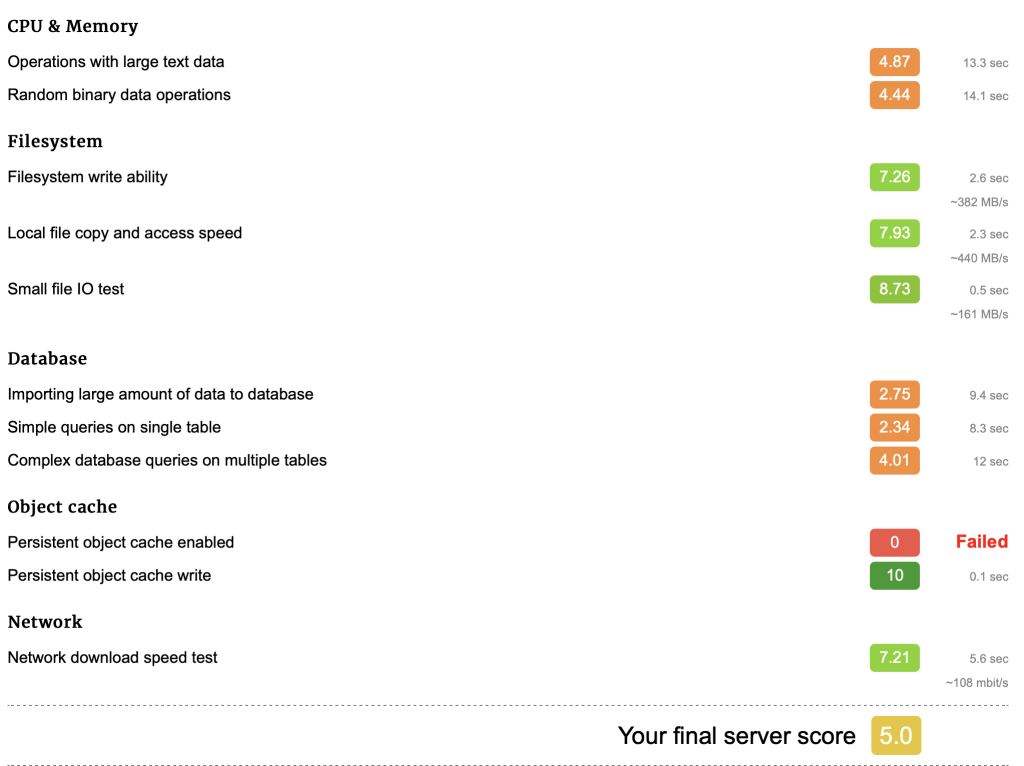Click the red 0 score badge
Viewport: 1024px width, 766px height.
(x=894, y=542)
